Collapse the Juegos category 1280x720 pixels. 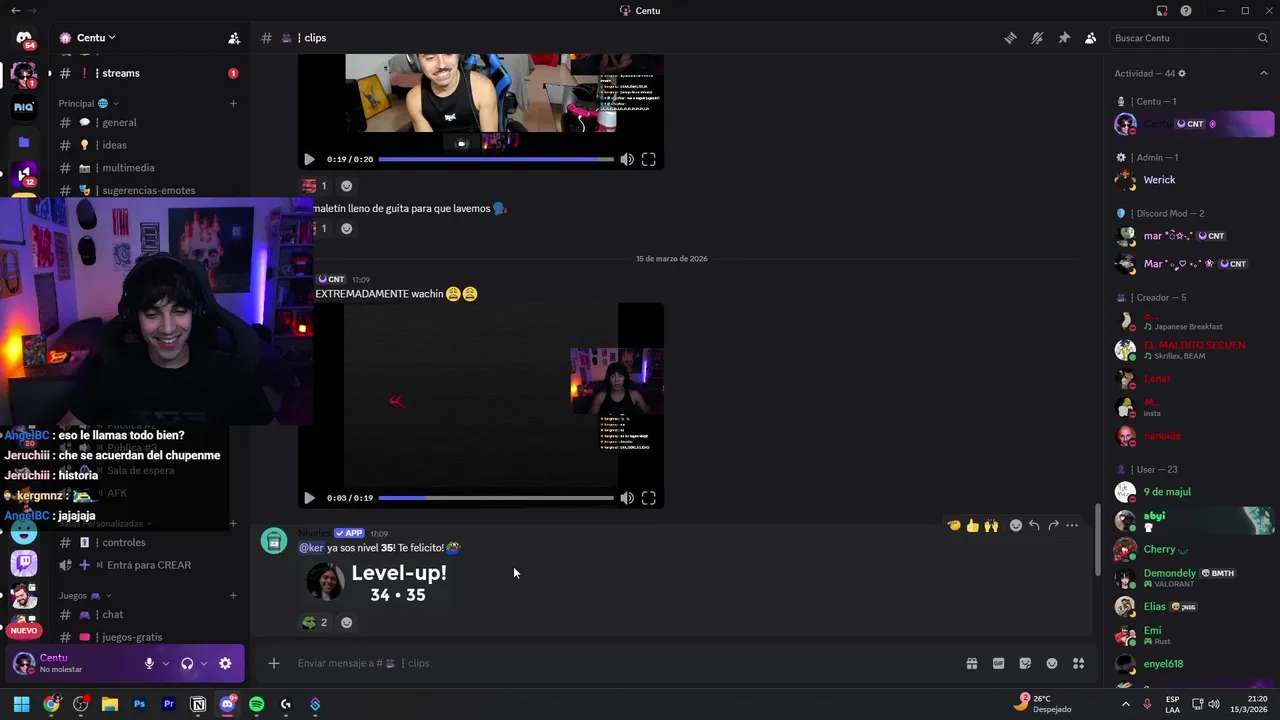coord(83,595)
